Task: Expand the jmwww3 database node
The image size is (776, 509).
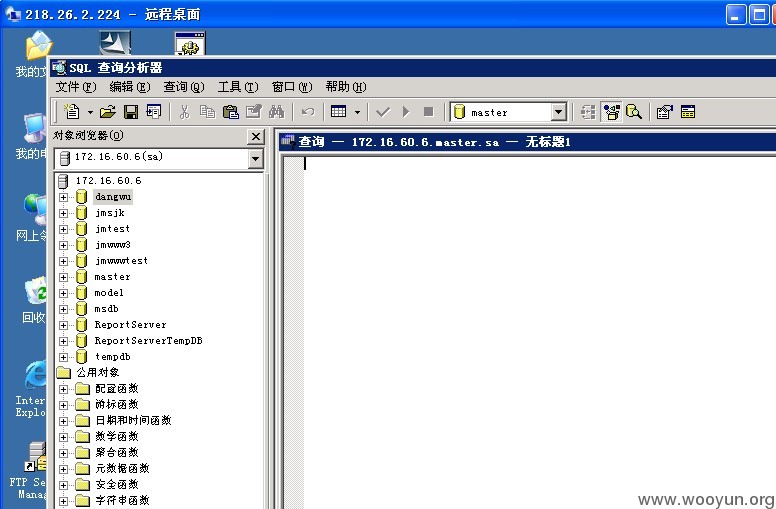Action: [63, 245]
